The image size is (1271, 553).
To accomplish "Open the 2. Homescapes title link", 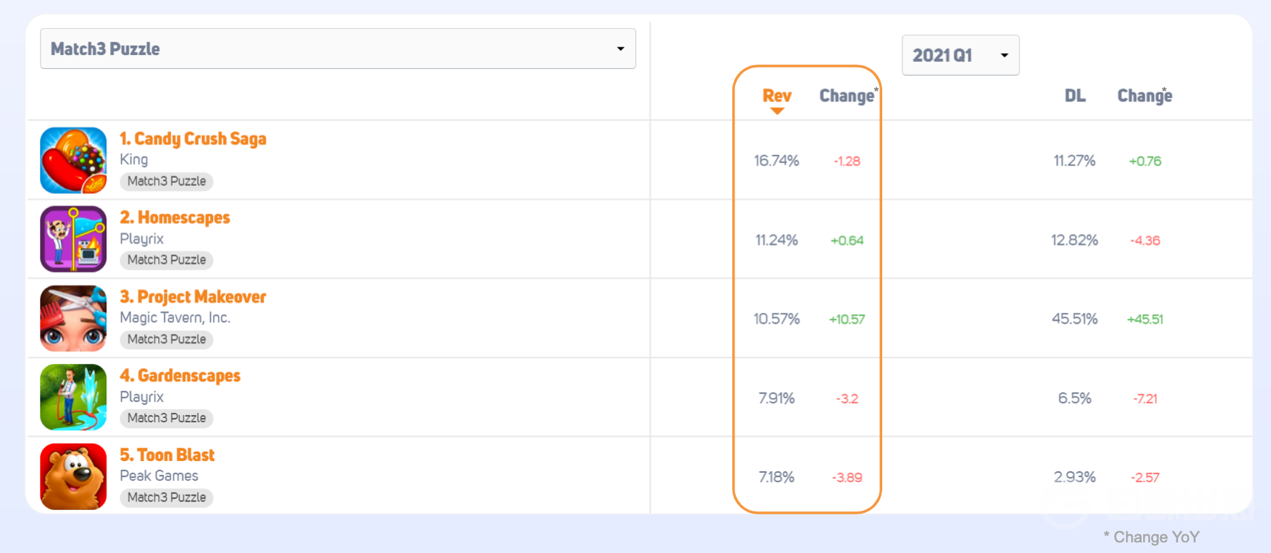I will pos(175,217).
